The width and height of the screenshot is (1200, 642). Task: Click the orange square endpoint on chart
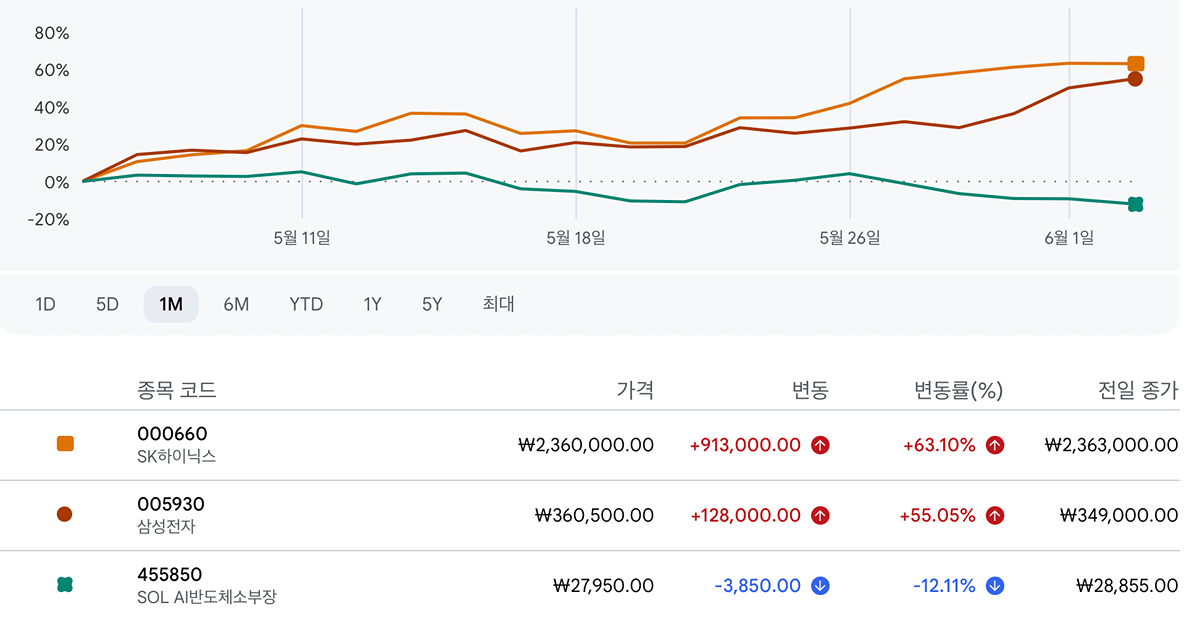point(1135,64)
